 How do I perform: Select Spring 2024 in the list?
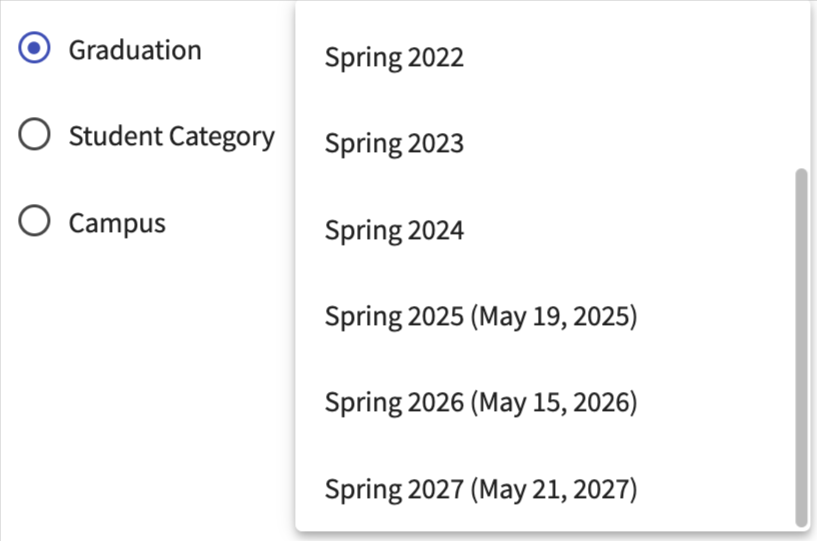pyautogui.click(x=394, y=230)
